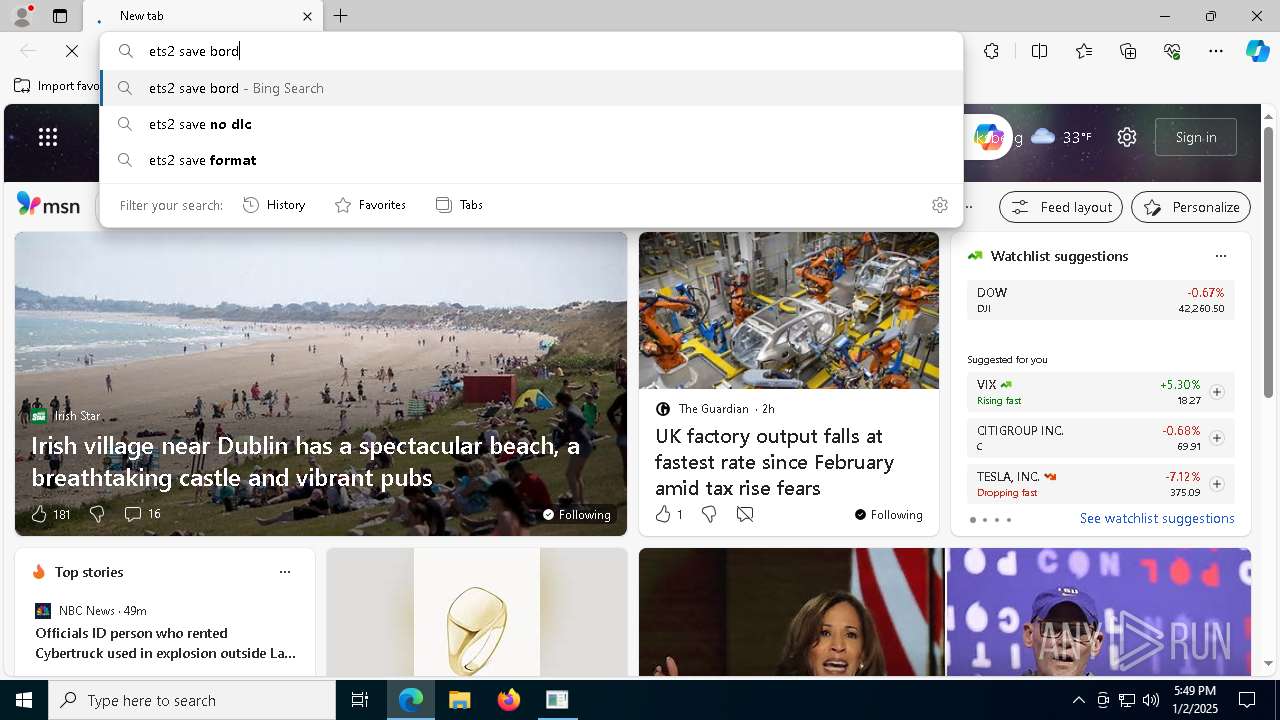
Task: Open the volume control in system tray
Action: coord(1150,700)
